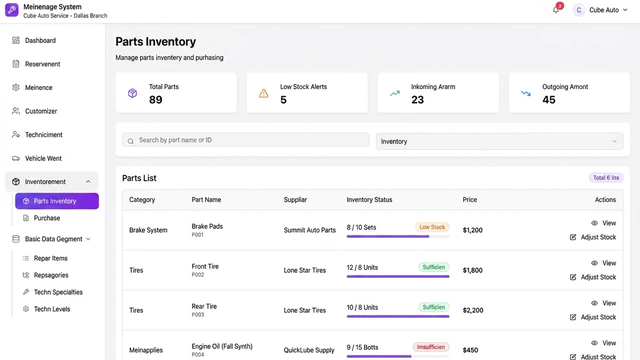Expand Basic Data Gegment chevron

[x=88, y=239]
